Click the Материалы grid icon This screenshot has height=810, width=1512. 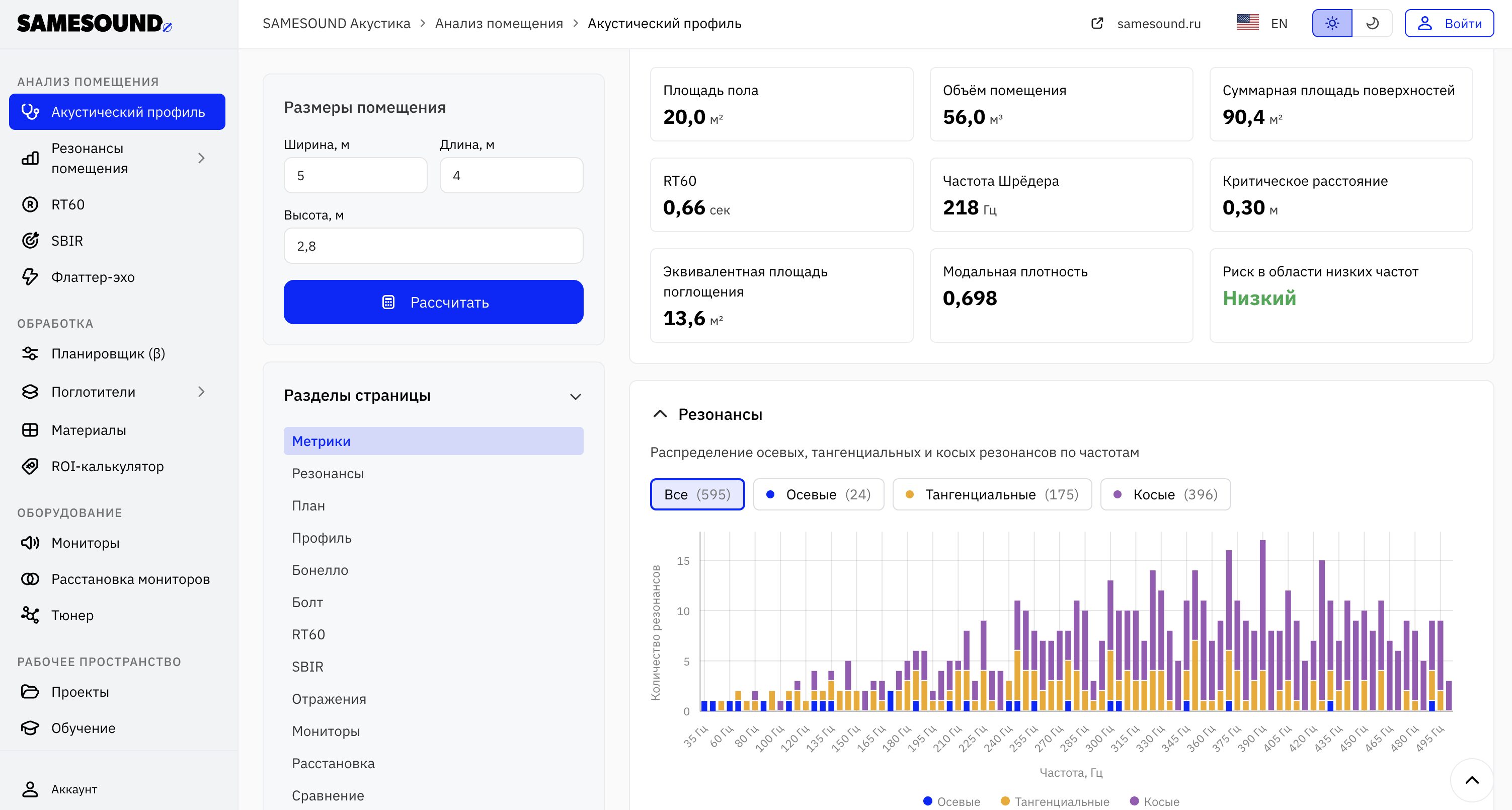pyautogui.click(x=30, y=430)
